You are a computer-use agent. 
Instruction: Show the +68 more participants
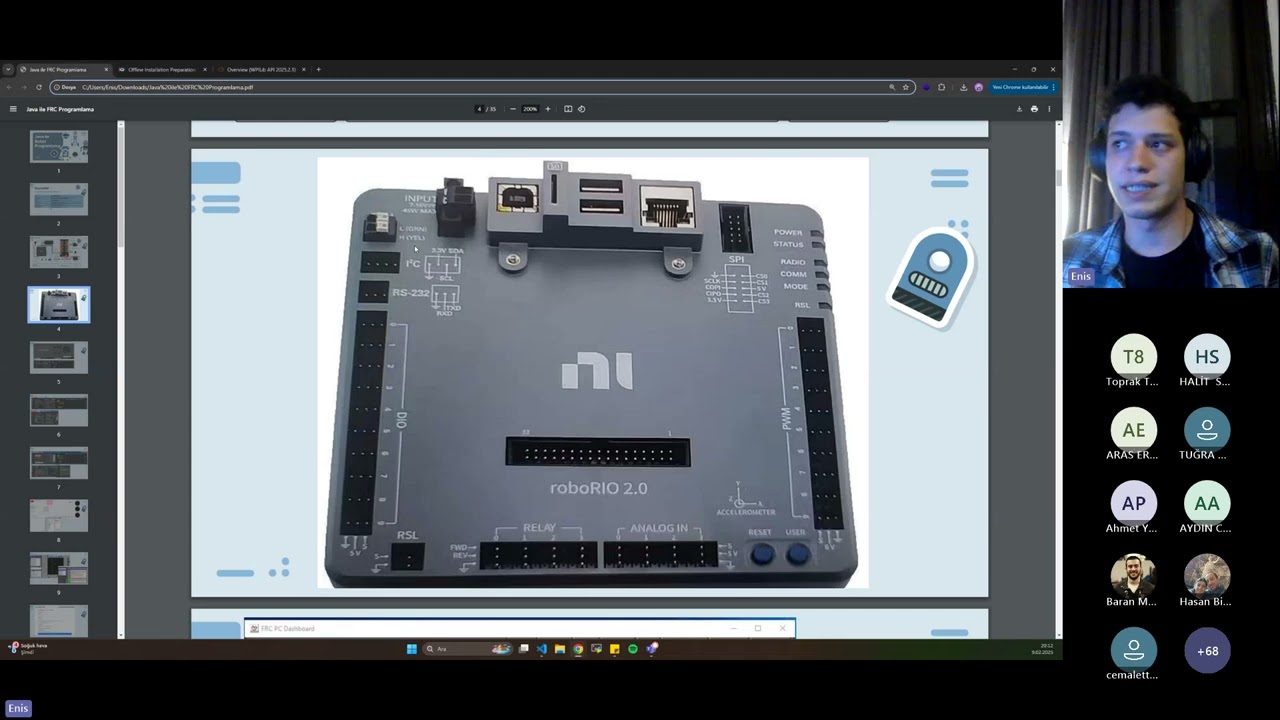1207,651
